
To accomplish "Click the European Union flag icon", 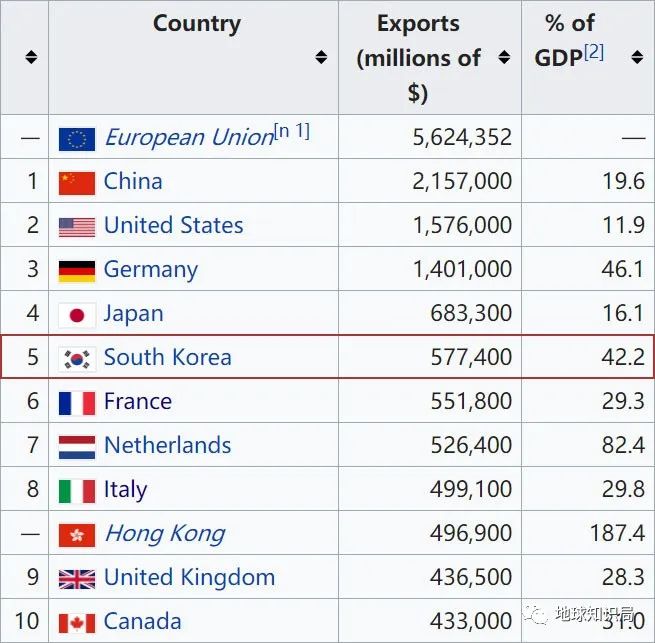I will 77,139.
